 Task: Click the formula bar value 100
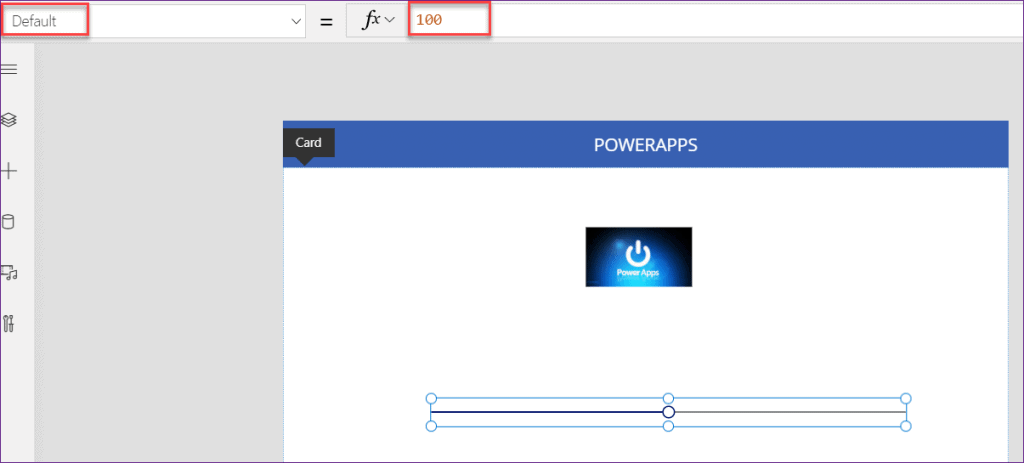click(x=429, y=20)
